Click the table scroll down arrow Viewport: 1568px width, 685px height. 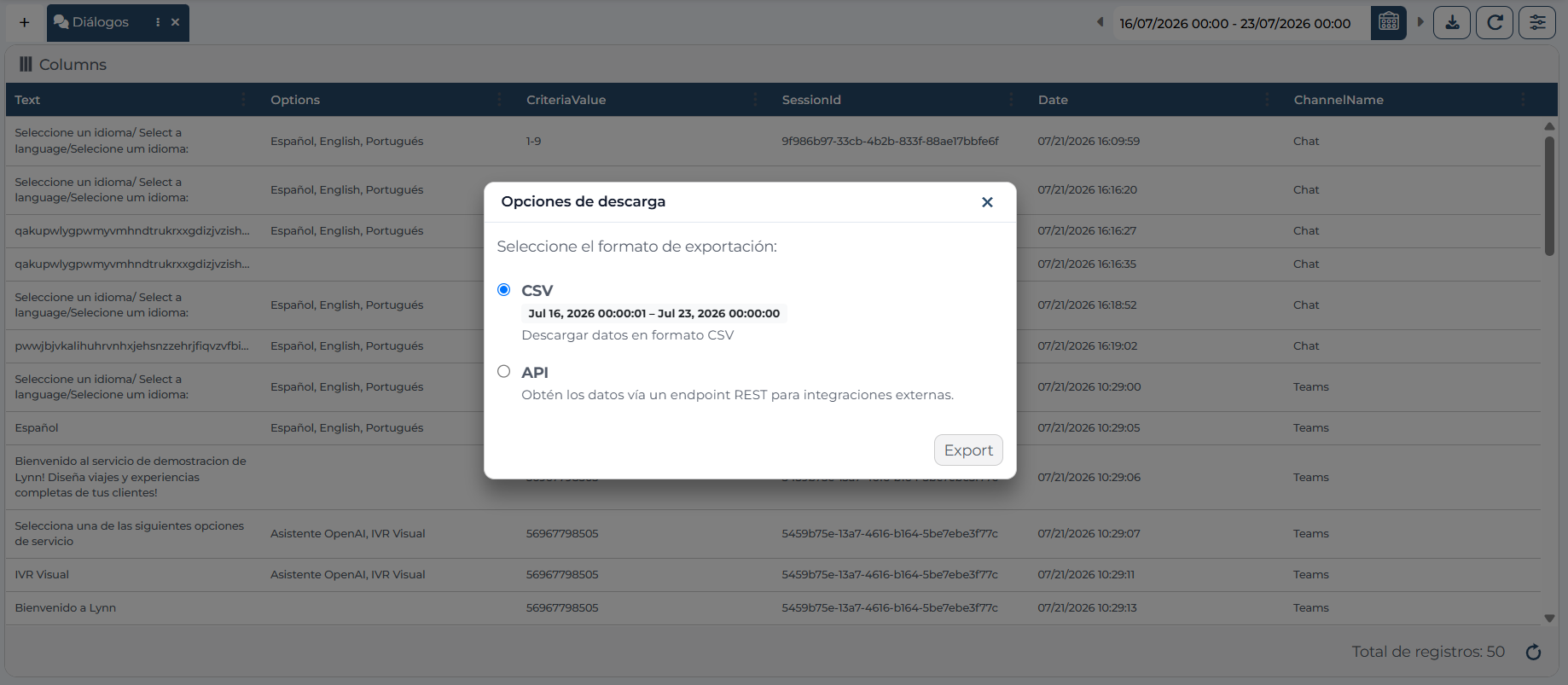click(1549, 618)
